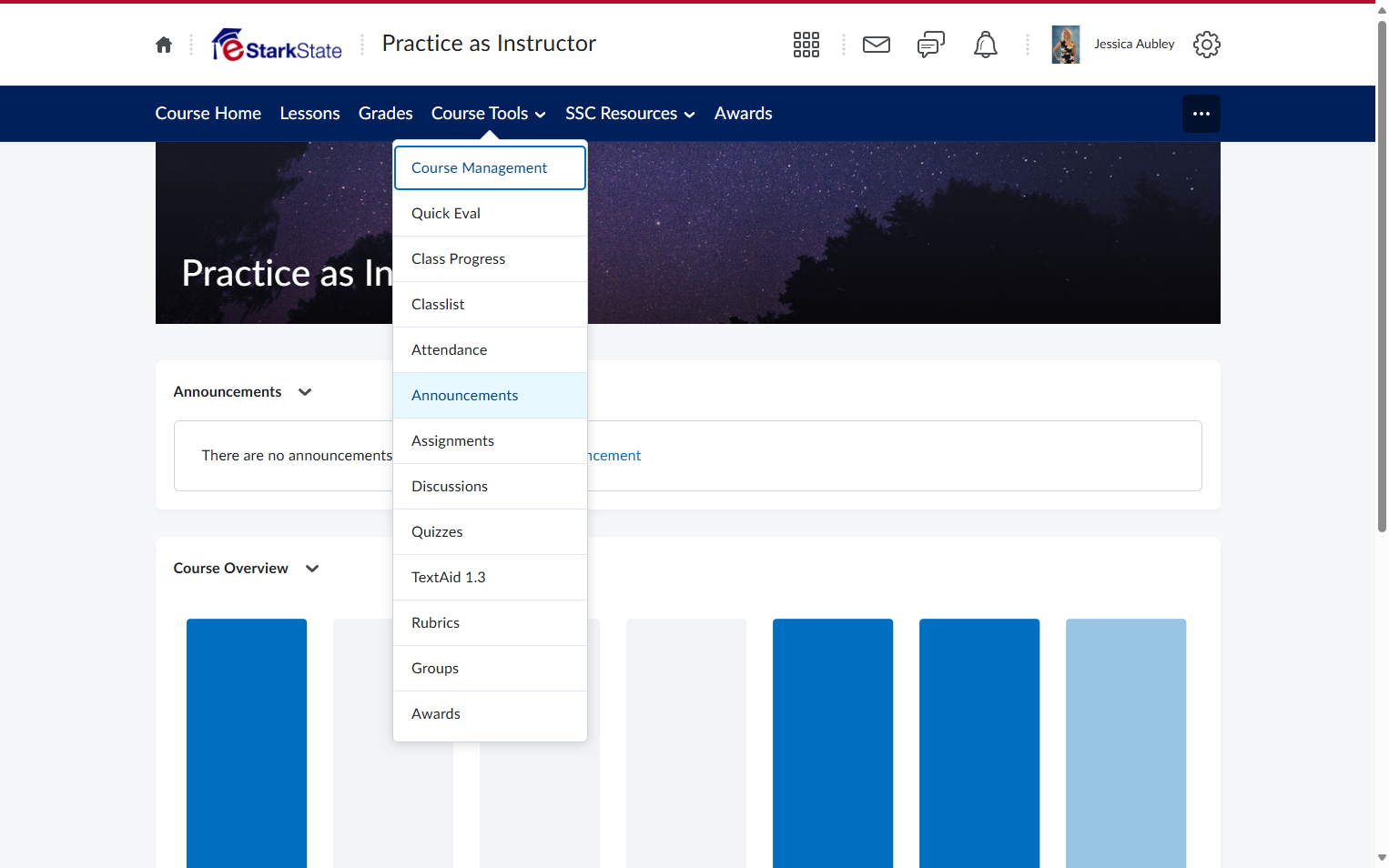Screen dimensions: 1389x868
Task: Select Attendance in the Course Tools menu
Action: 490,350
